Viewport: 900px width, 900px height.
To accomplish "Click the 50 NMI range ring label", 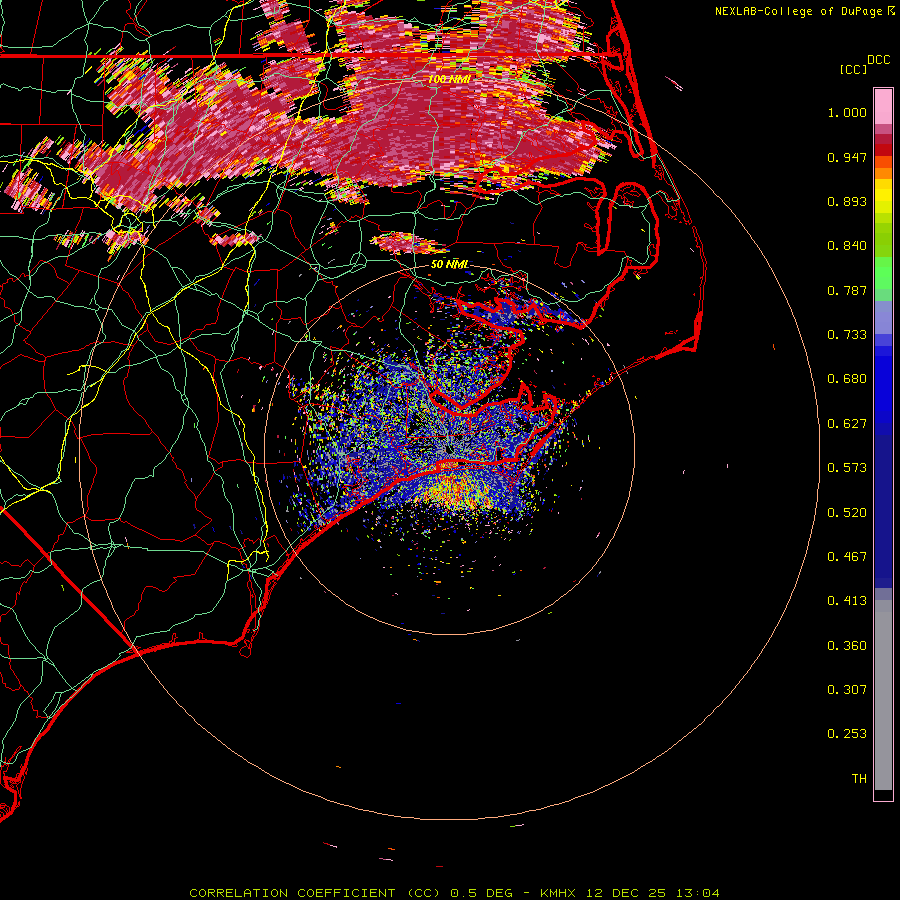I will pos(449,265).
